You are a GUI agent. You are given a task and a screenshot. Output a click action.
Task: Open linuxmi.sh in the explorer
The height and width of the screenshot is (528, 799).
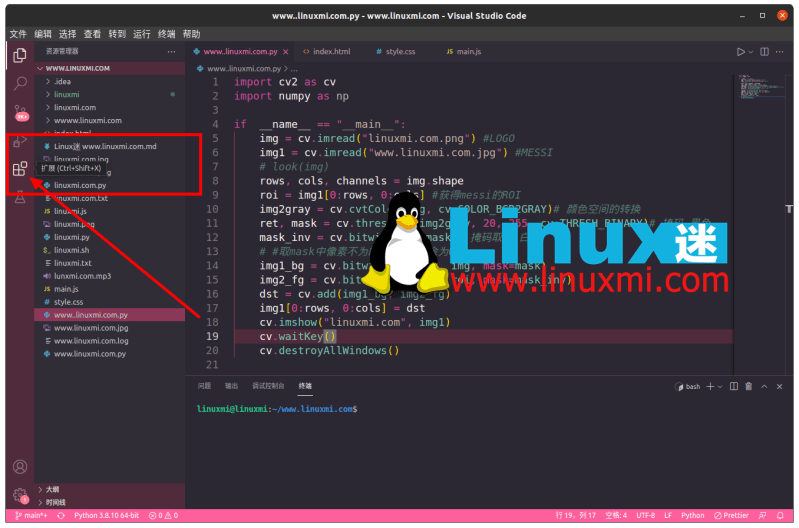(x=110, y=250)
